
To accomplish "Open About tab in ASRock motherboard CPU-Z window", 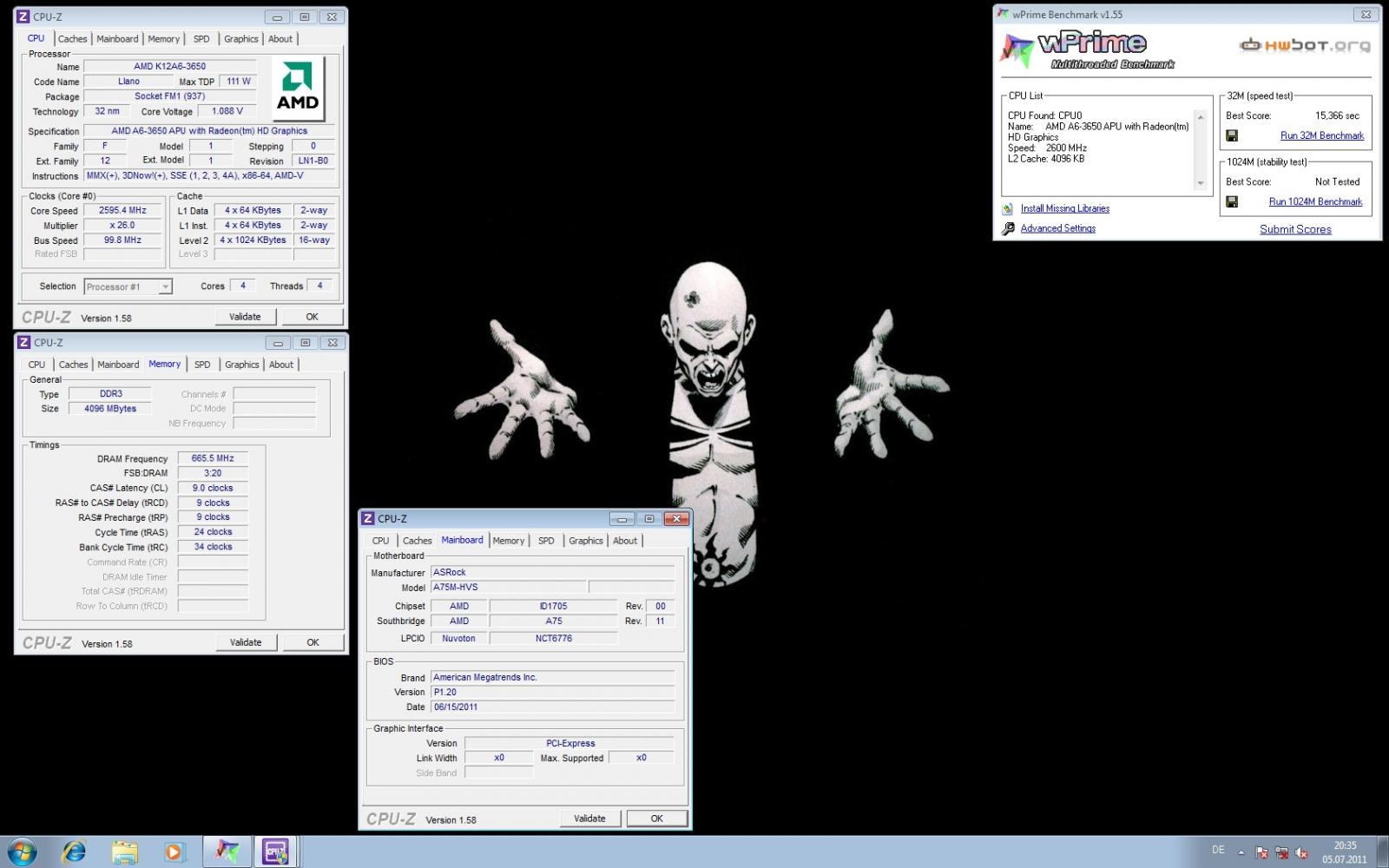I will click(x=625, y=541).
